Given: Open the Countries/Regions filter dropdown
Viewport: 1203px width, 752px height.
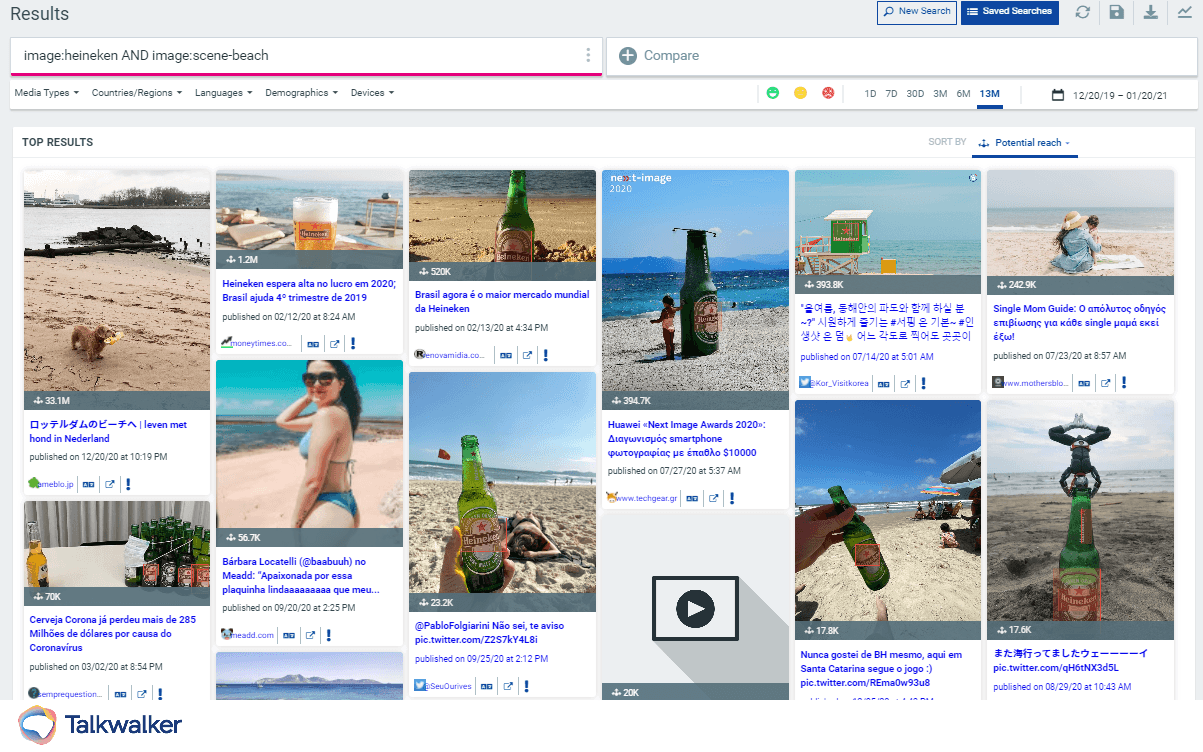Looking at the screenshot, I should point(136,93).
